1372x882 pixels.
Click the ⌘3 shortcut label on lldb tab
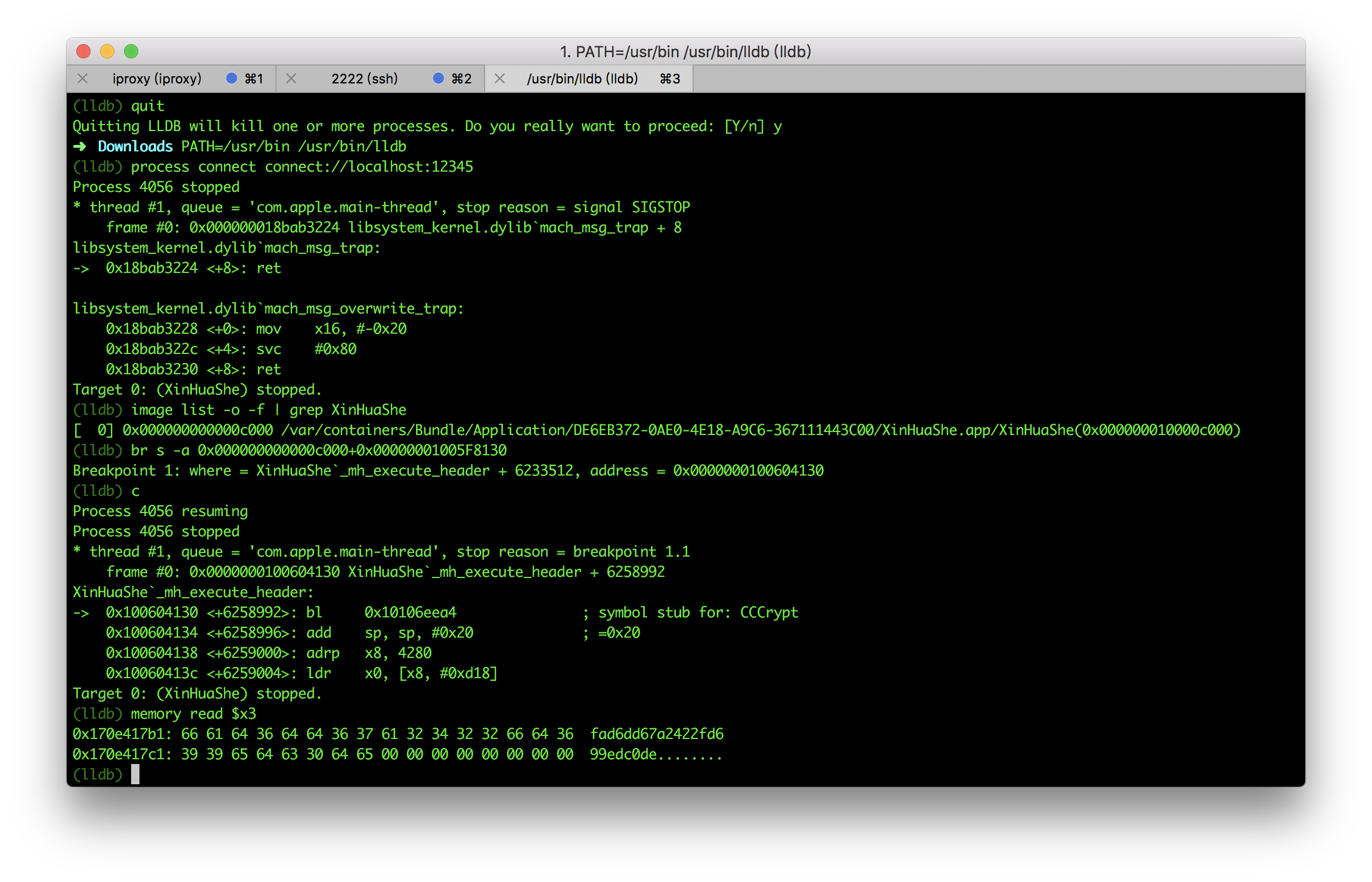tap(670, 79)
